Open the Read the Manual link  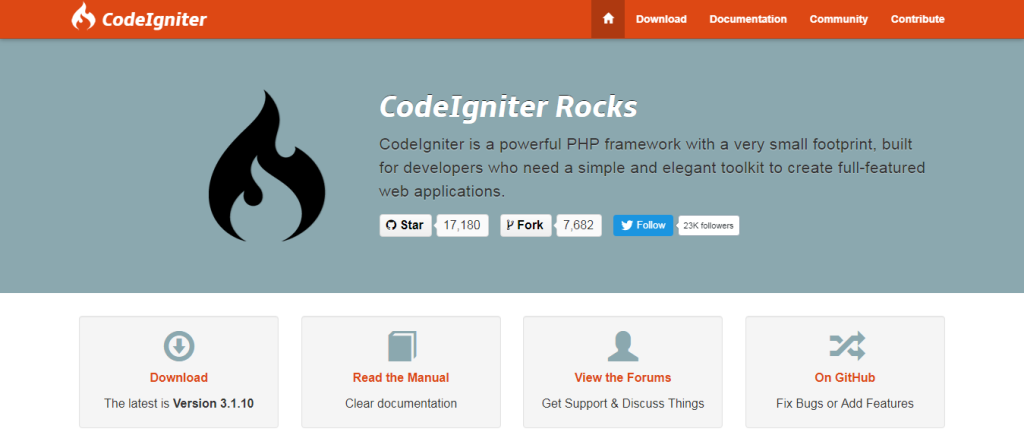point(401,377)
